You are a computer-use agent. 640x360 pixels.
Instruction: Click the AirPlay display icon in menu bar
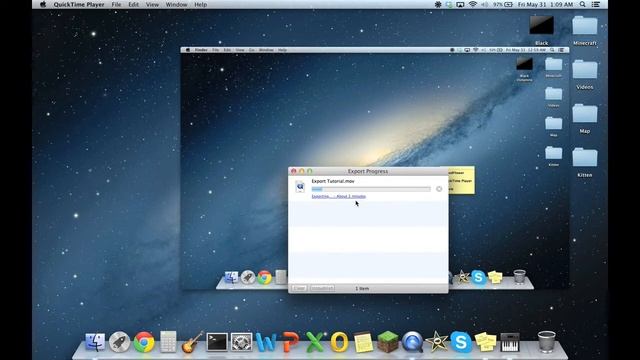(460, 4)
